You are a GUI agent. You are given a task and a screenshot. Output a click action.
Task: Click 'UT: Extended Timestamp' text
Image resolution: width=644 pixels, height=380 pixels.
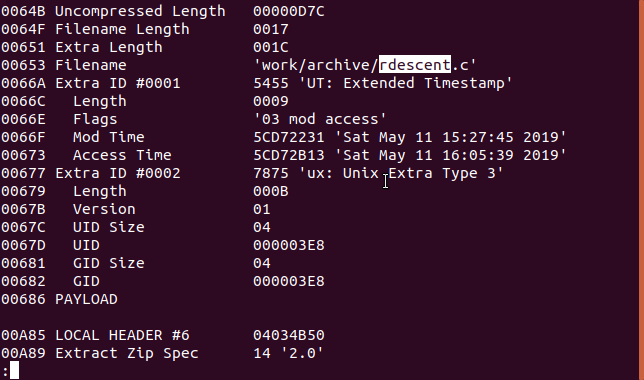406,83
